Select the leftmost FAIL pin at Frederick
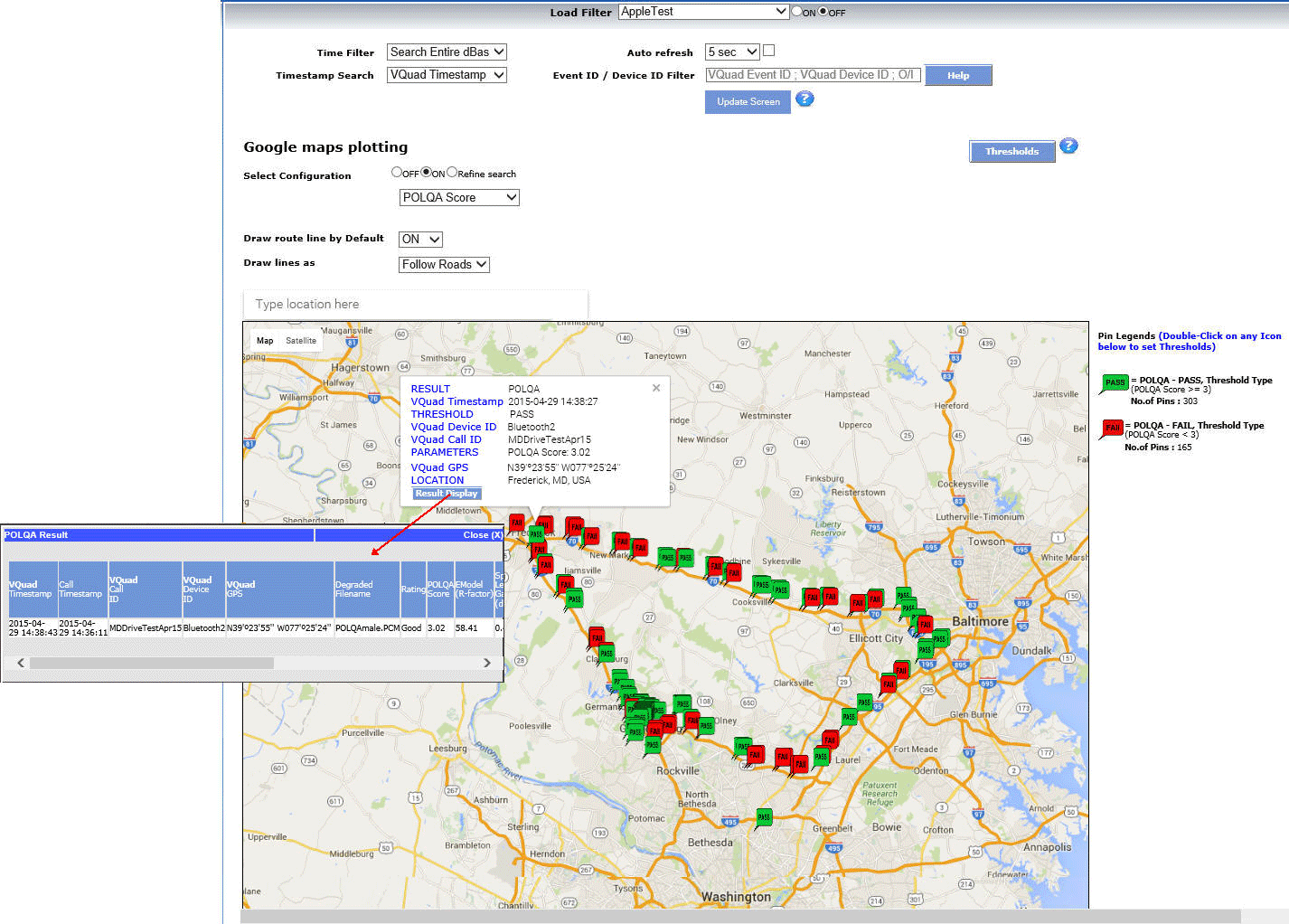This screenshot has width=1289, height=924. click(x=517, y=523)
